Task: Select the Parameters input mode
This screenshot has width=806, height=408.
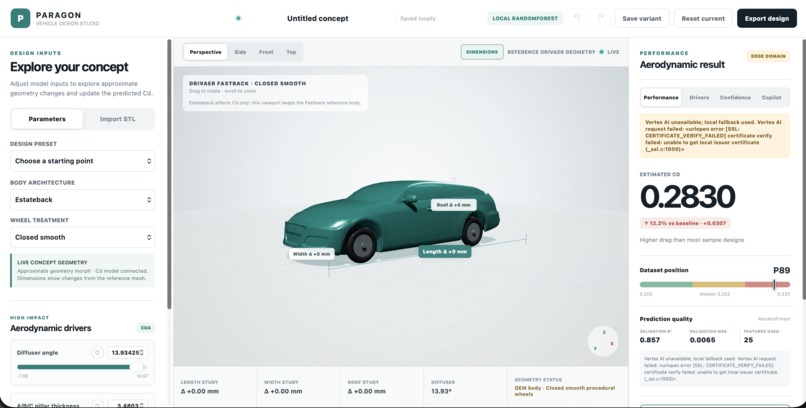Action: [47, 119]
